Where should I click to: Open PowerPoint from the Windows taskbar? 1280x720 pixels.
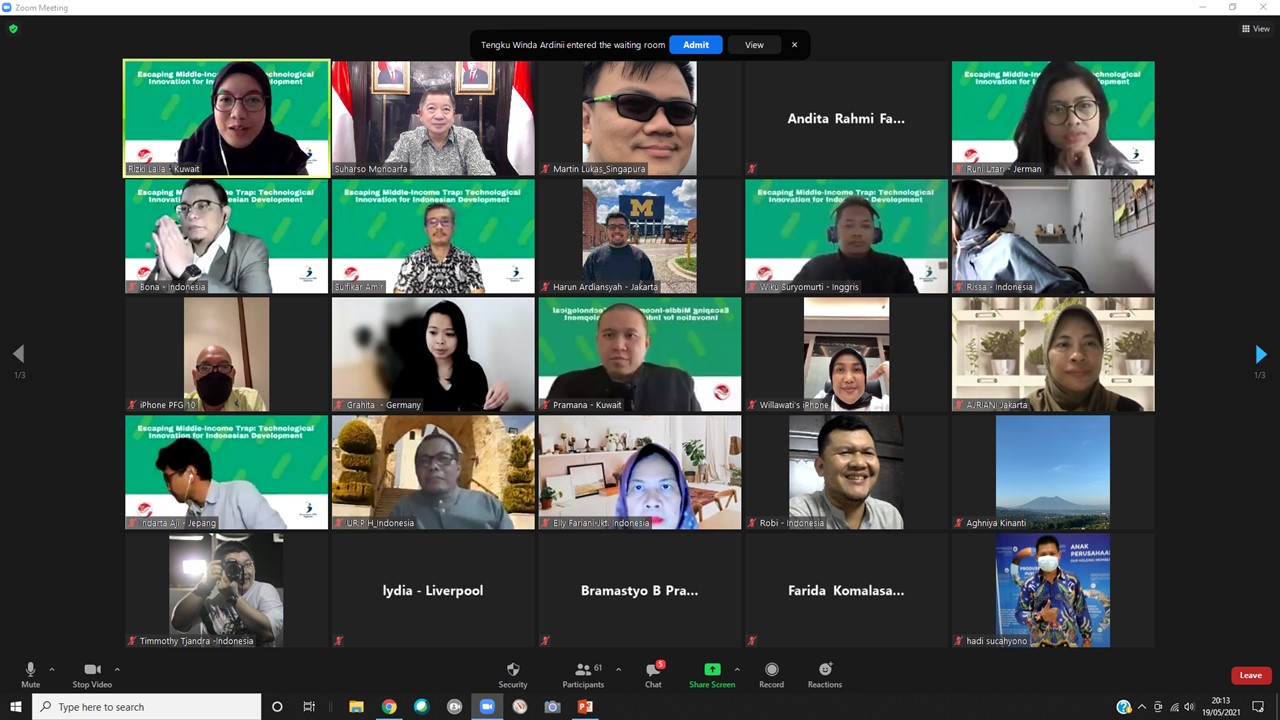coord(585,707)
